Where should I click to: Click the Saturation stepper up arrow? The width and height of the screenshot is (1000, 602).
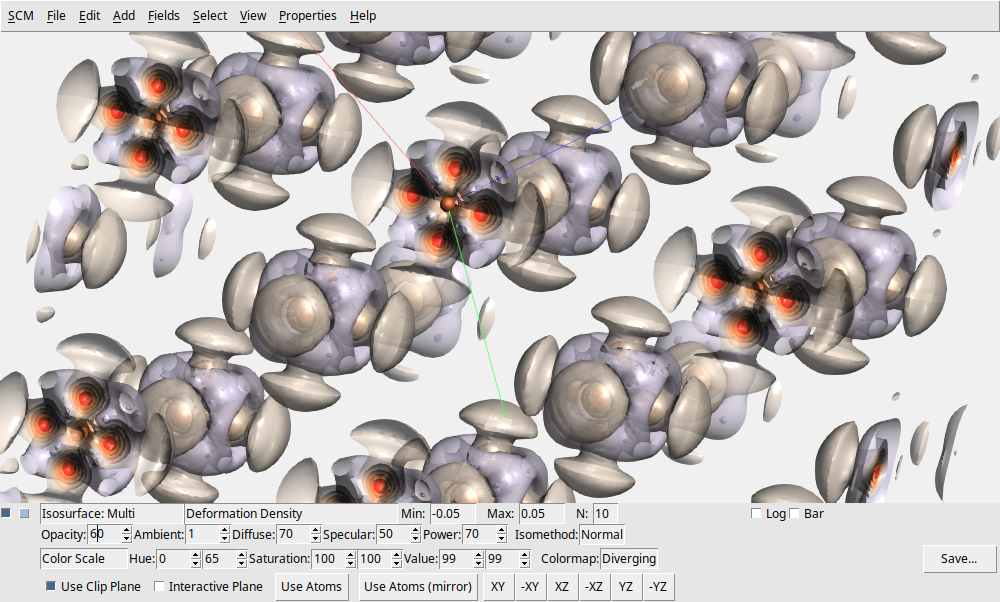[348, 554]
